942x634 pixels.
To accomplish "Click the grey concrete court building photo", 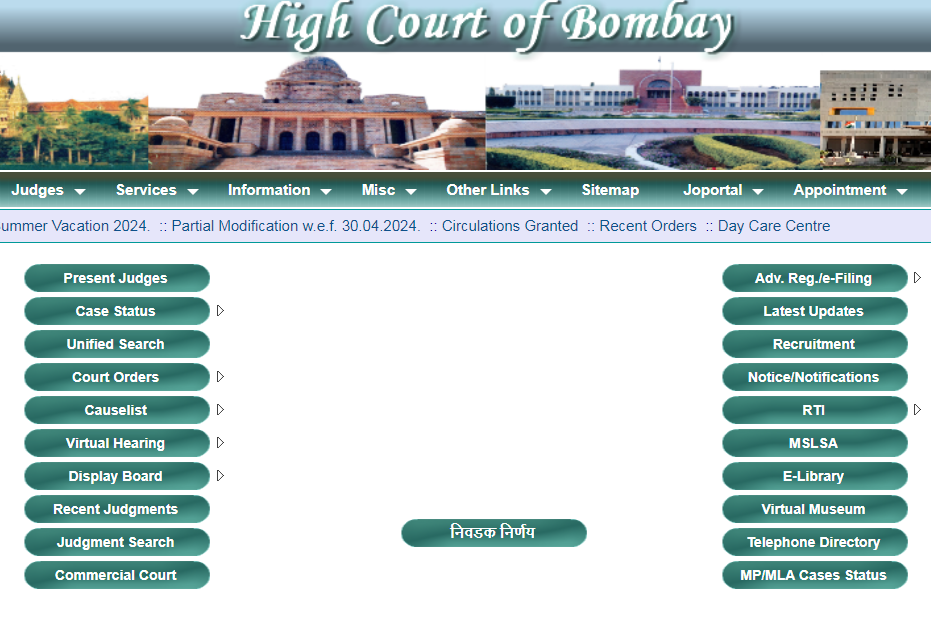I will pyautogui.click(x=875, y=119).
